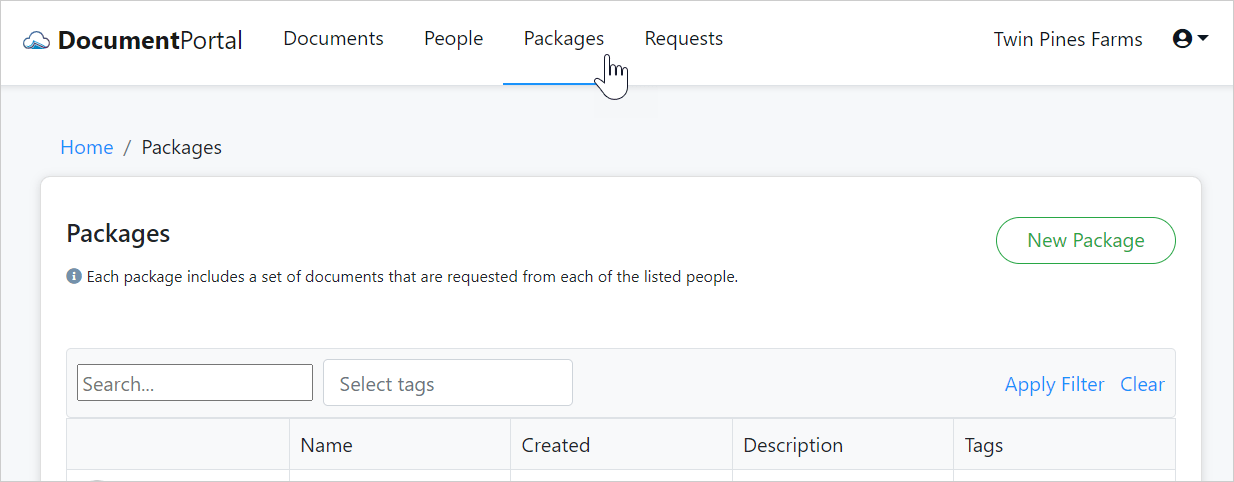Click the Tags column header
The height and width of the screenshot is (482, 1234).
[983, 445]
